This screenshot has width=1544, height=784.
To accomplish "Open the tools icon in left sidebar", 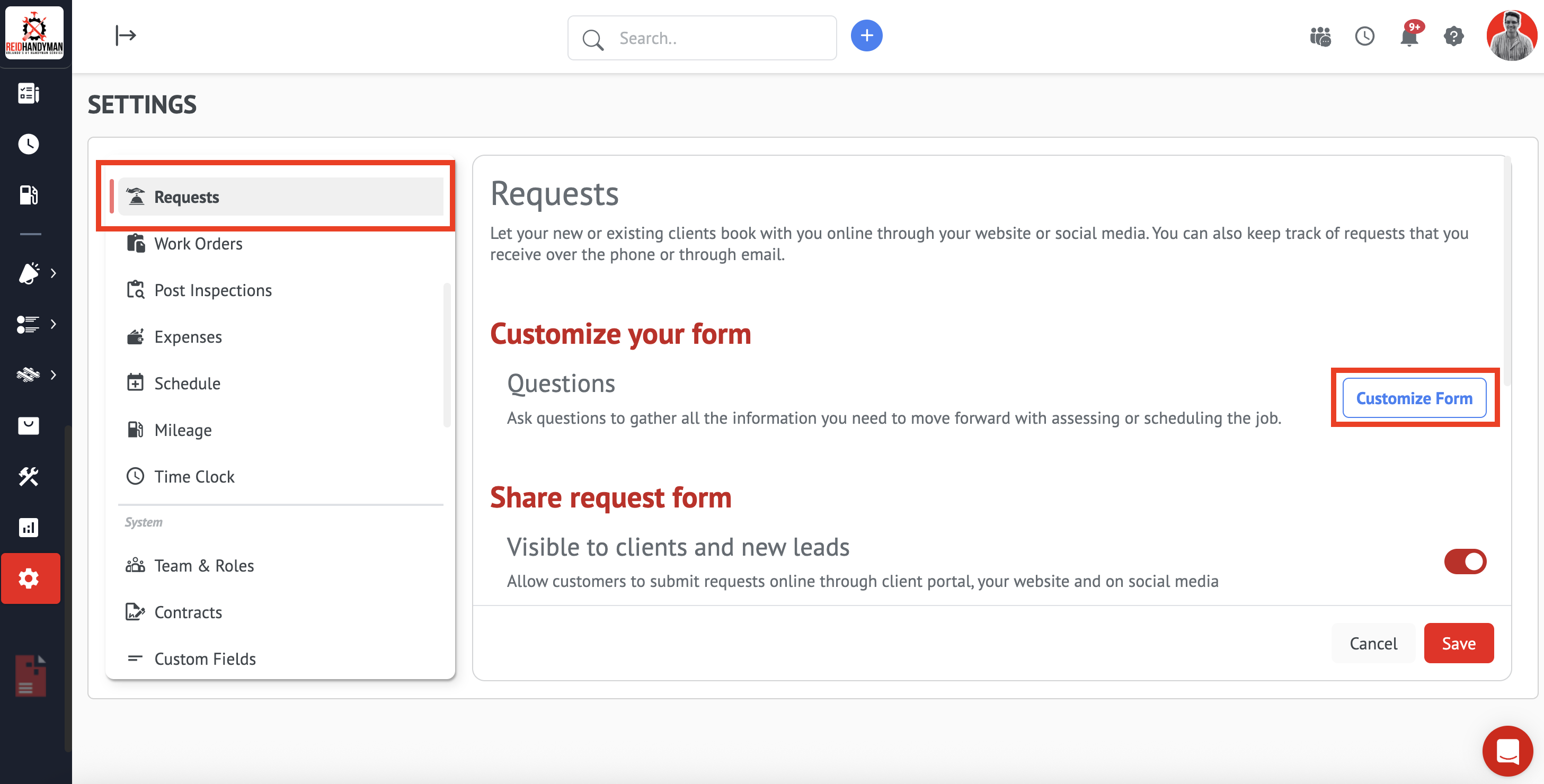I will 28,477.
